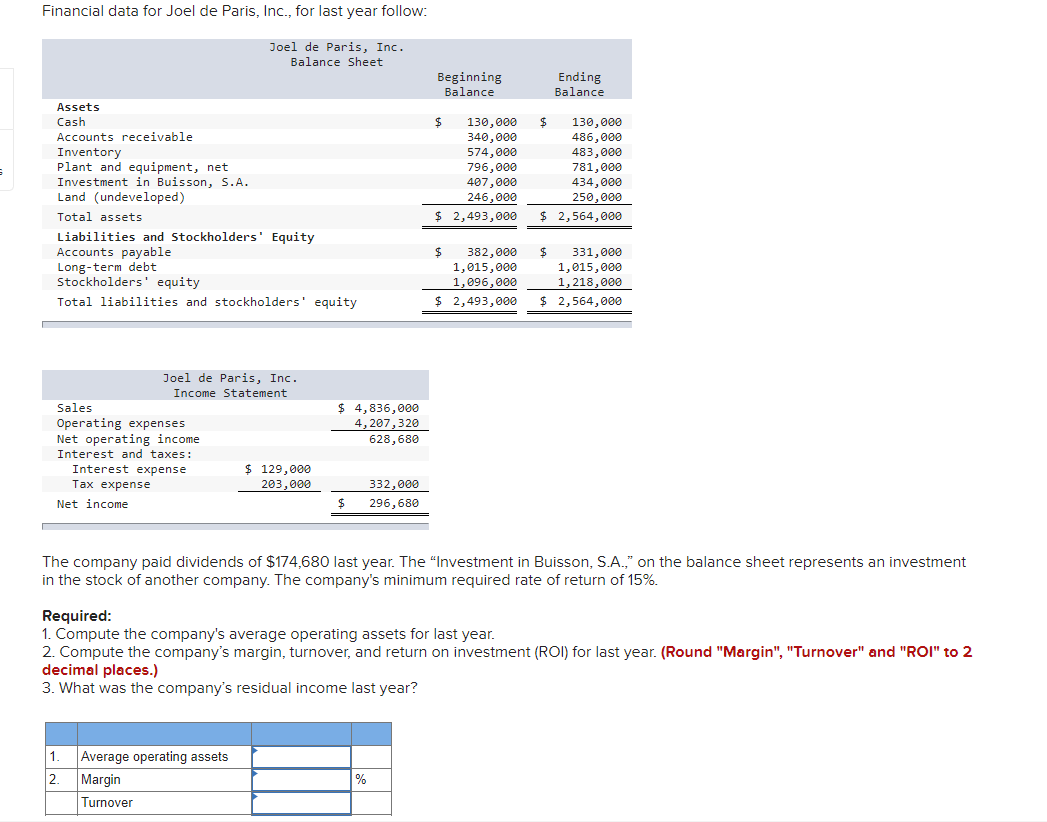Screen dimensions: 1047x822
Task: Click the blue marker in the Margin cell
Action: coord(254,775)
